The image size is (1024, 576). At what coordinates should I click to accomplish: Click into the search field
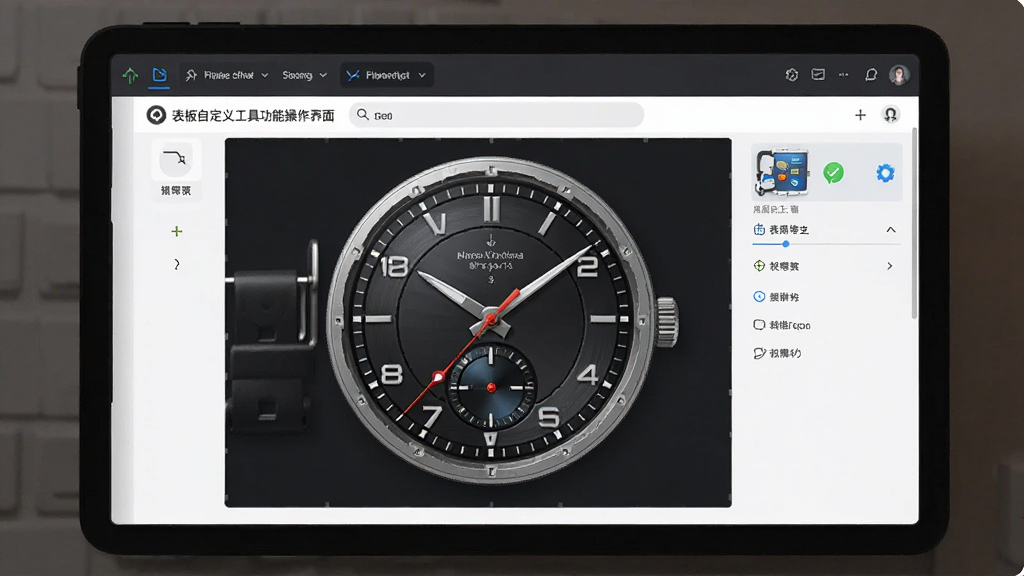(x=496, y=115)
